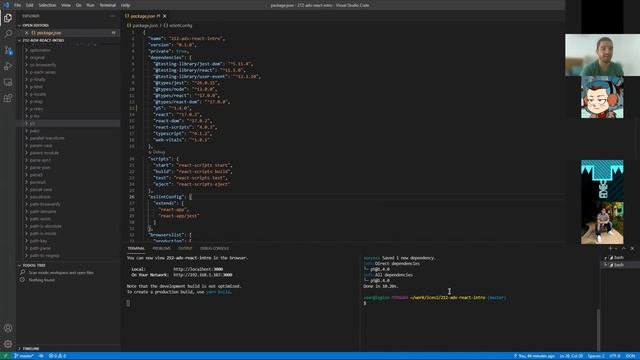Open the On Your Network URL link in terminal
This screenshot has height=360, width=640.
click(x=202, y=275)
